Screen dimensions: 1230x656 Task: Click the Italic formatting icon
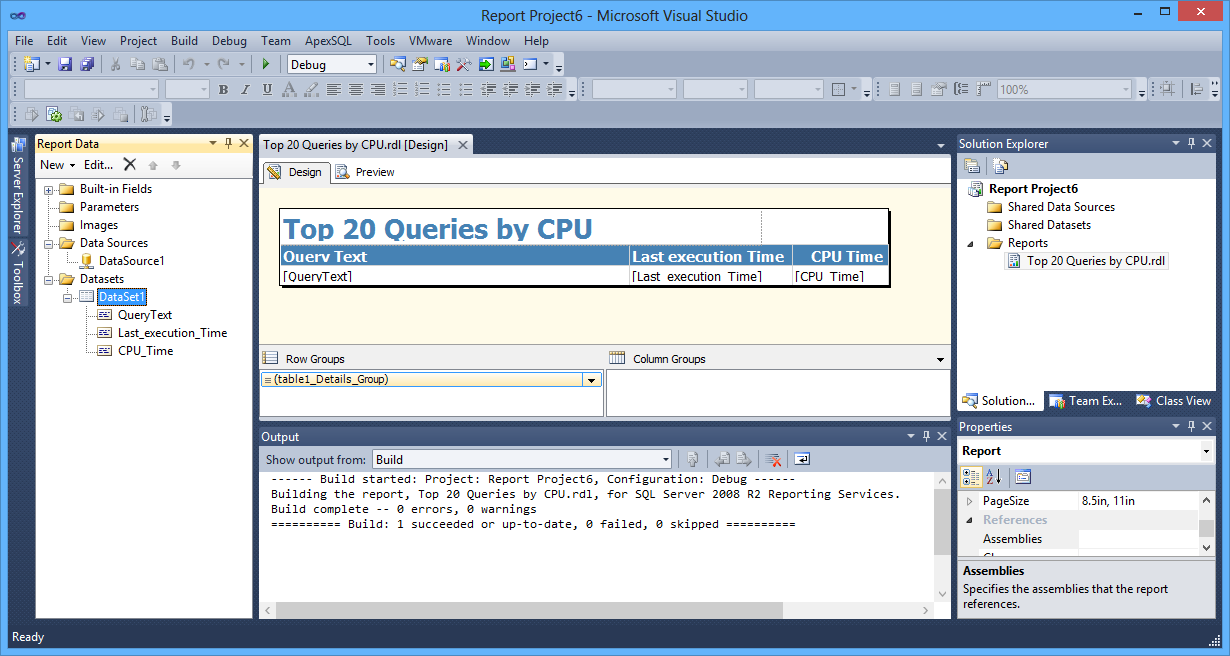pyautogui.click(x=245, y=89)
